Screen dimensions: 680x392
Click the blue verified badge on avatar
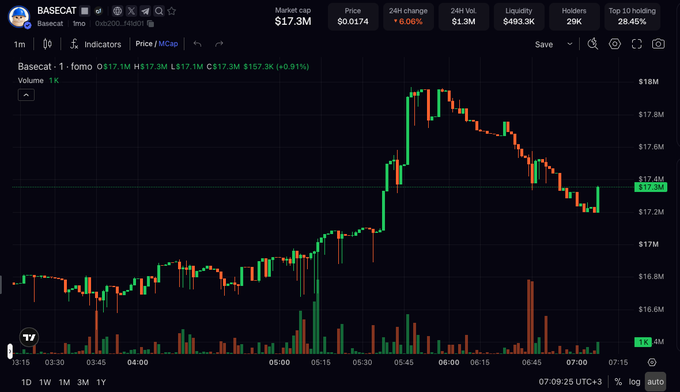pos(27,26)
